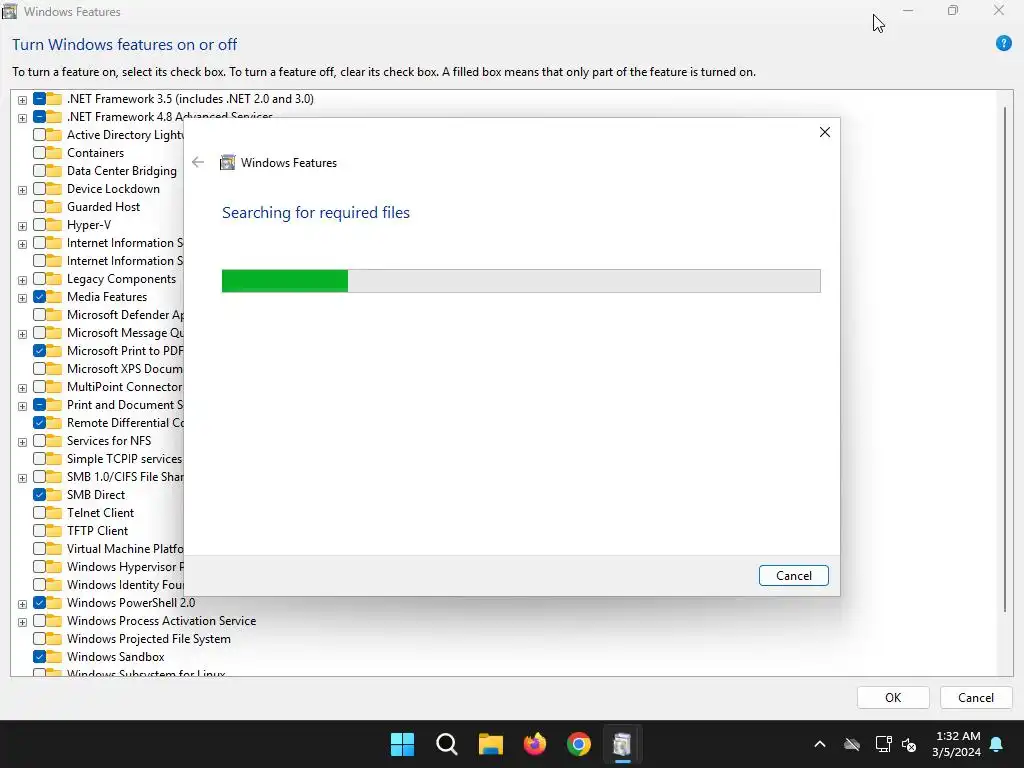Toggle the Containers checkbox

39,153
